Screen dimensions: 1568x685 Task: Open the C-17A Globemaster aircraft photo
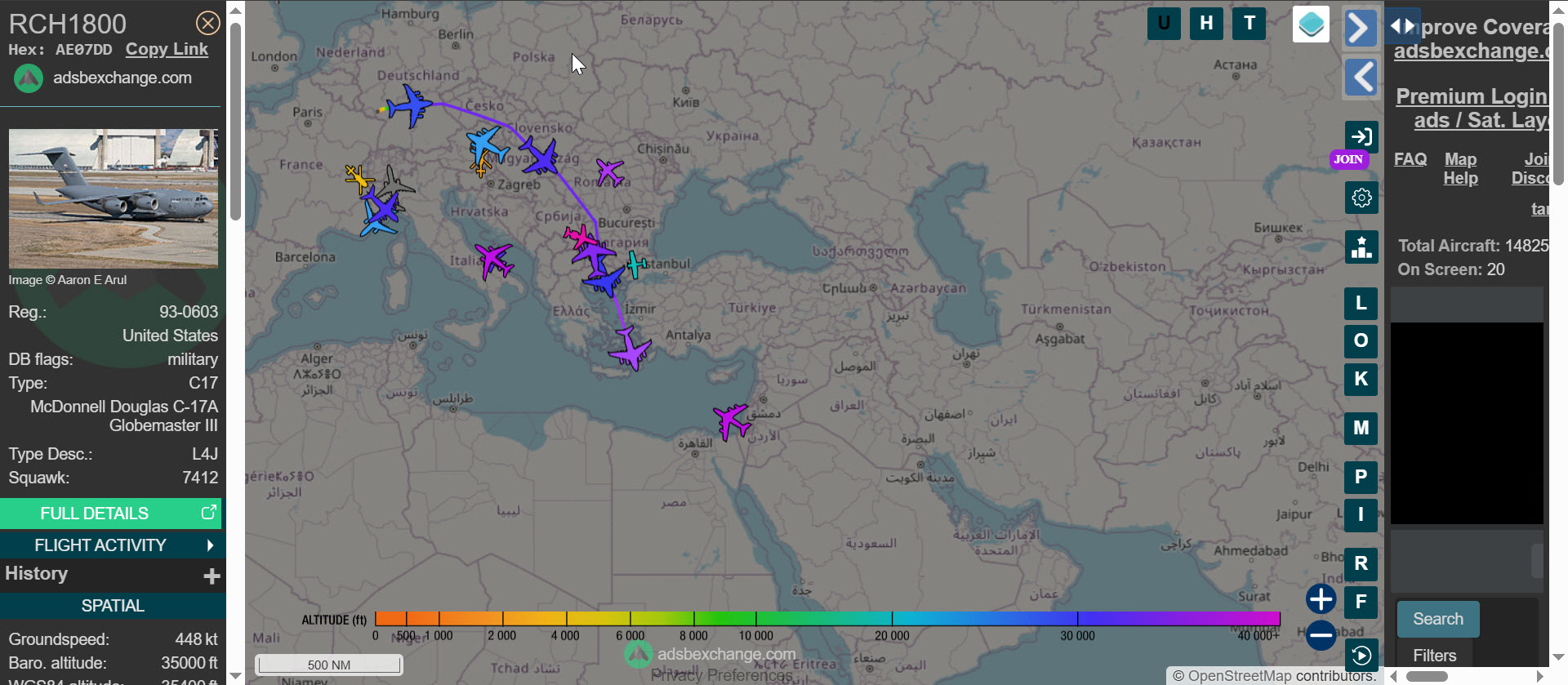(x=114, y=198)
